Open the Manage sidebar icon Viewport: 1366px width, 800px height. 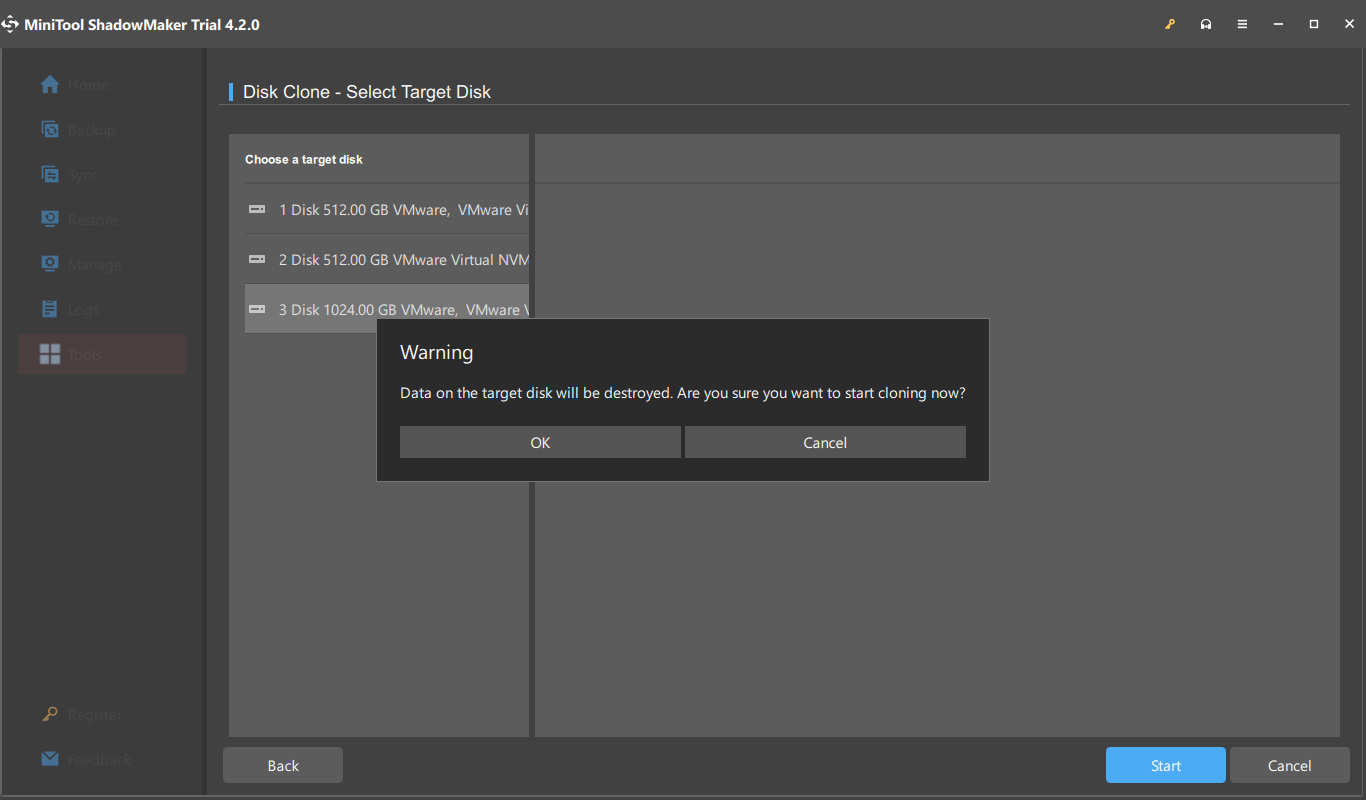coord(50,265)
